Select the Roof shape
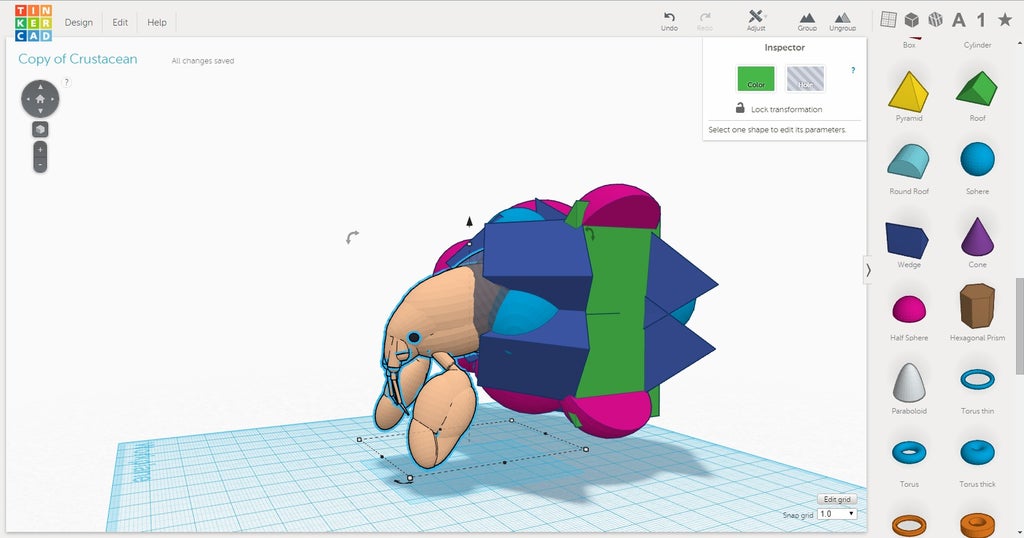 point(977,96)
